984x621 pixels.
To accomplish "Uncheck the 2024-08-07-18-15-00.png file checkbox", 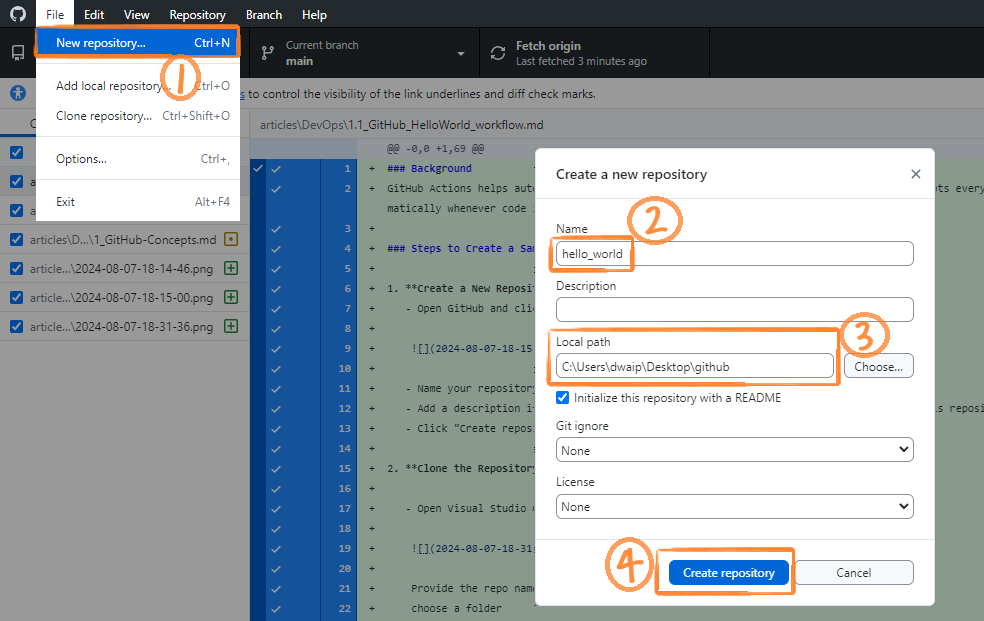I will tap(17, 297).
